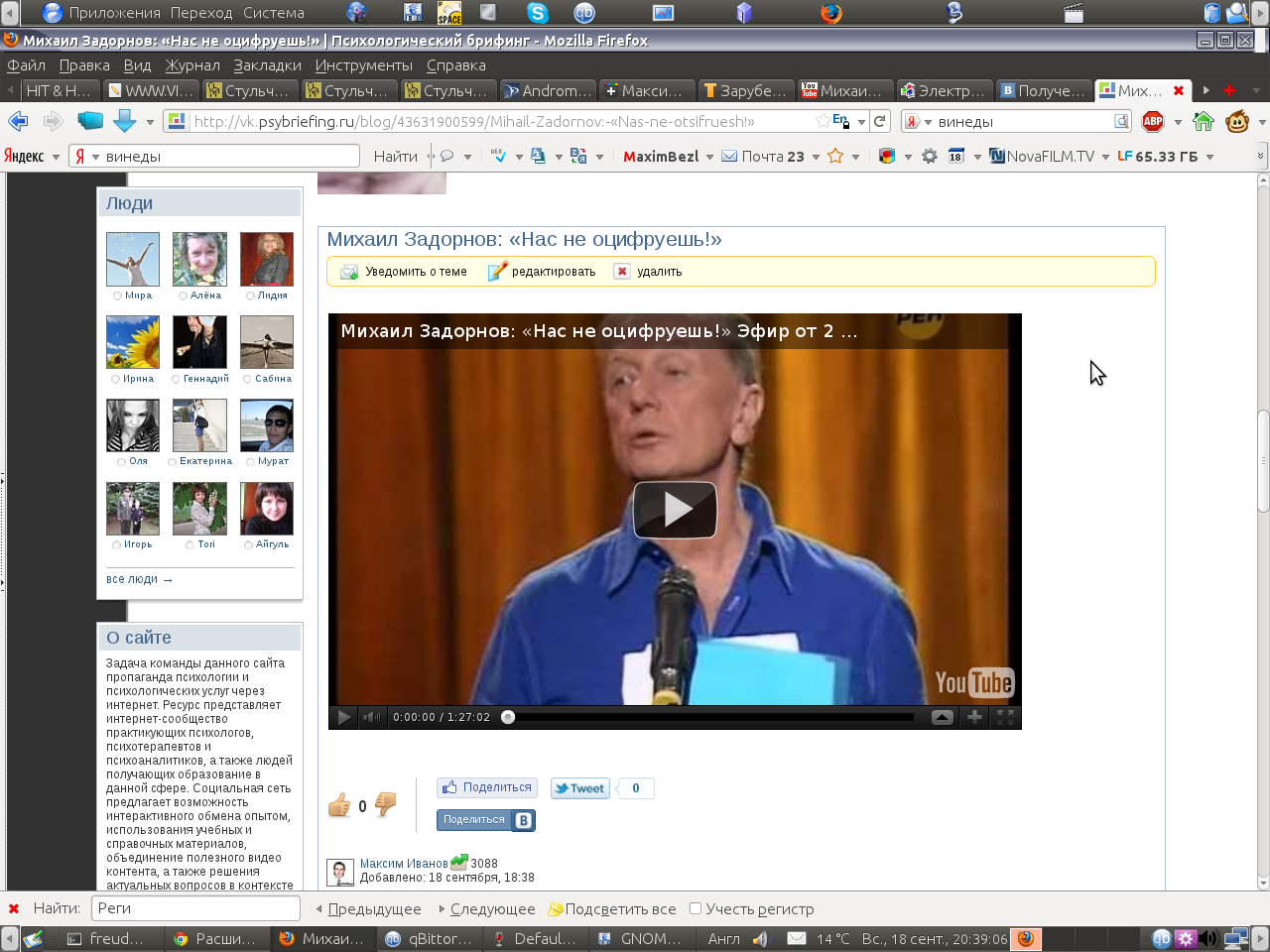
Task: Open the MaximBezl dropdown in Yandex toolbar
Action: coord(709,157)
